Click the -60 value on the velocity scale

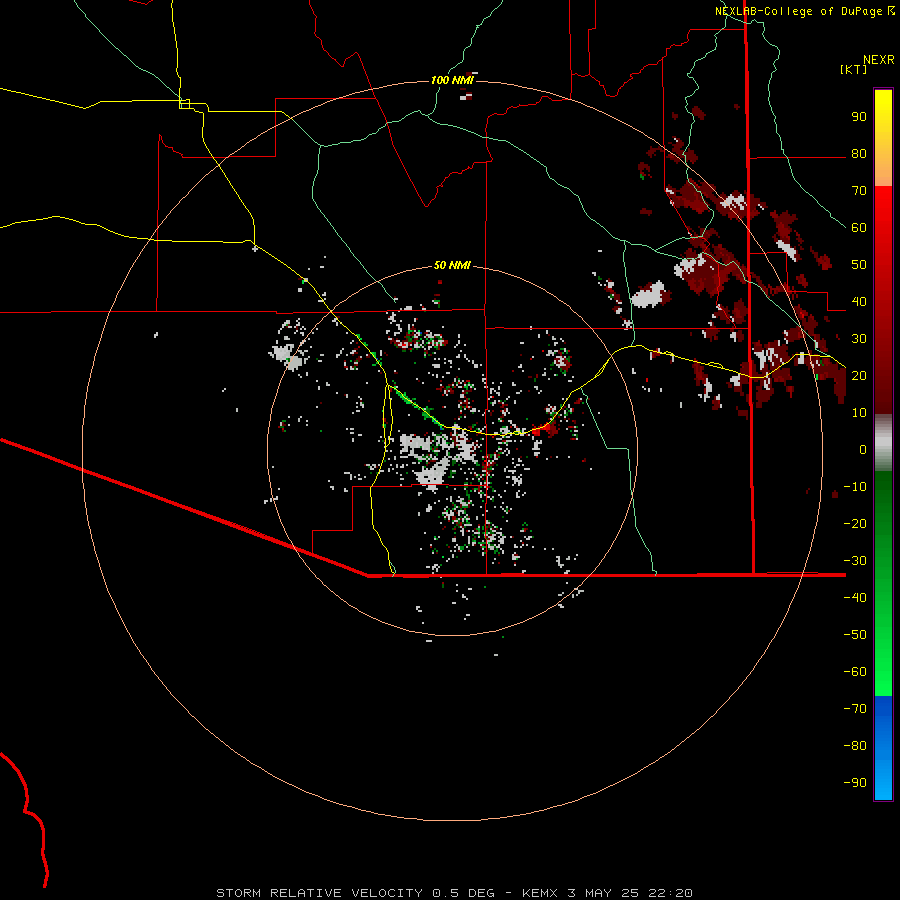tap(855, 672)
